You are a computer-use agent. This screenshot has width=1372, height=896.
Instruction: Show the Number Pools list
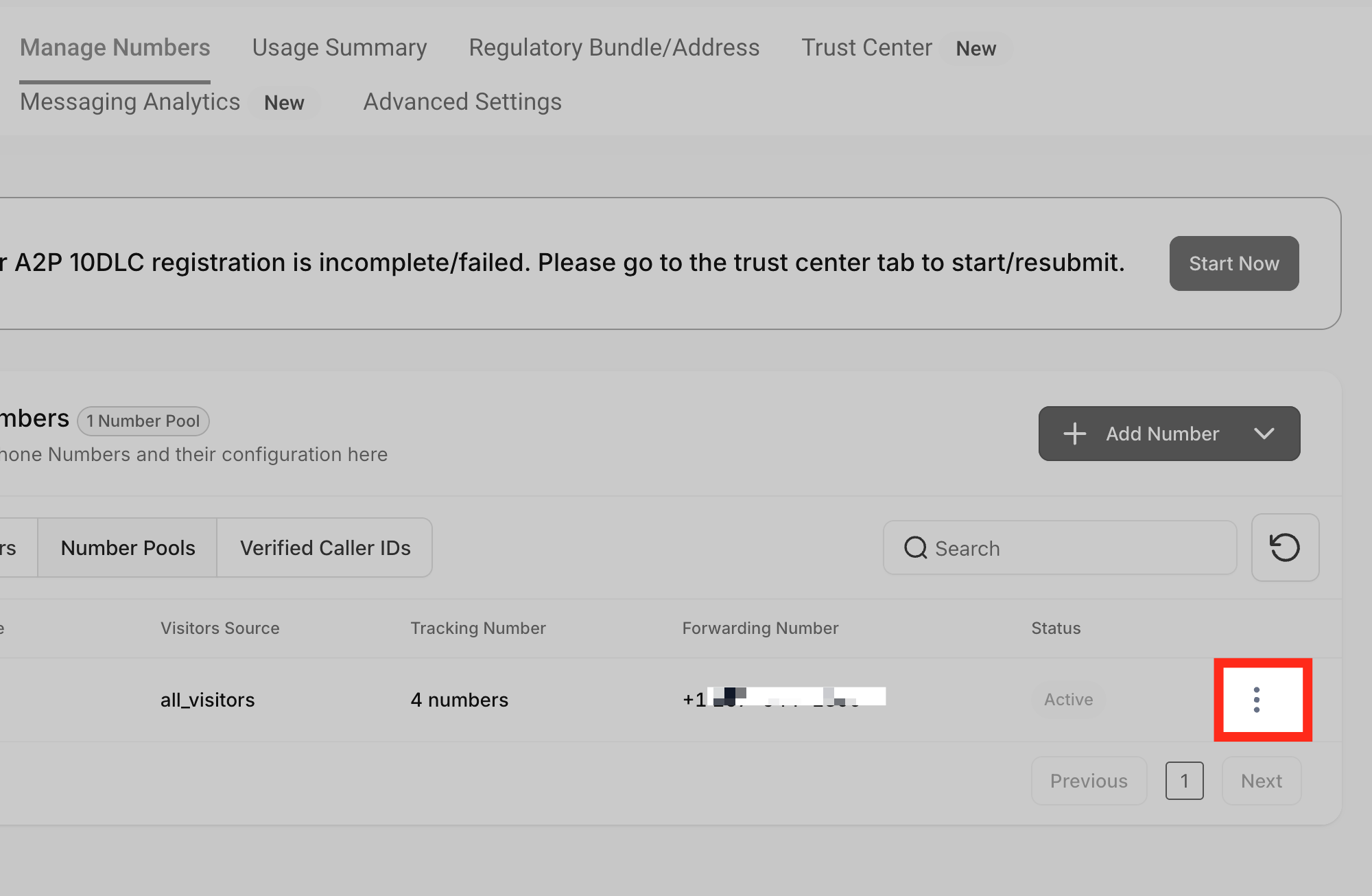128,547
